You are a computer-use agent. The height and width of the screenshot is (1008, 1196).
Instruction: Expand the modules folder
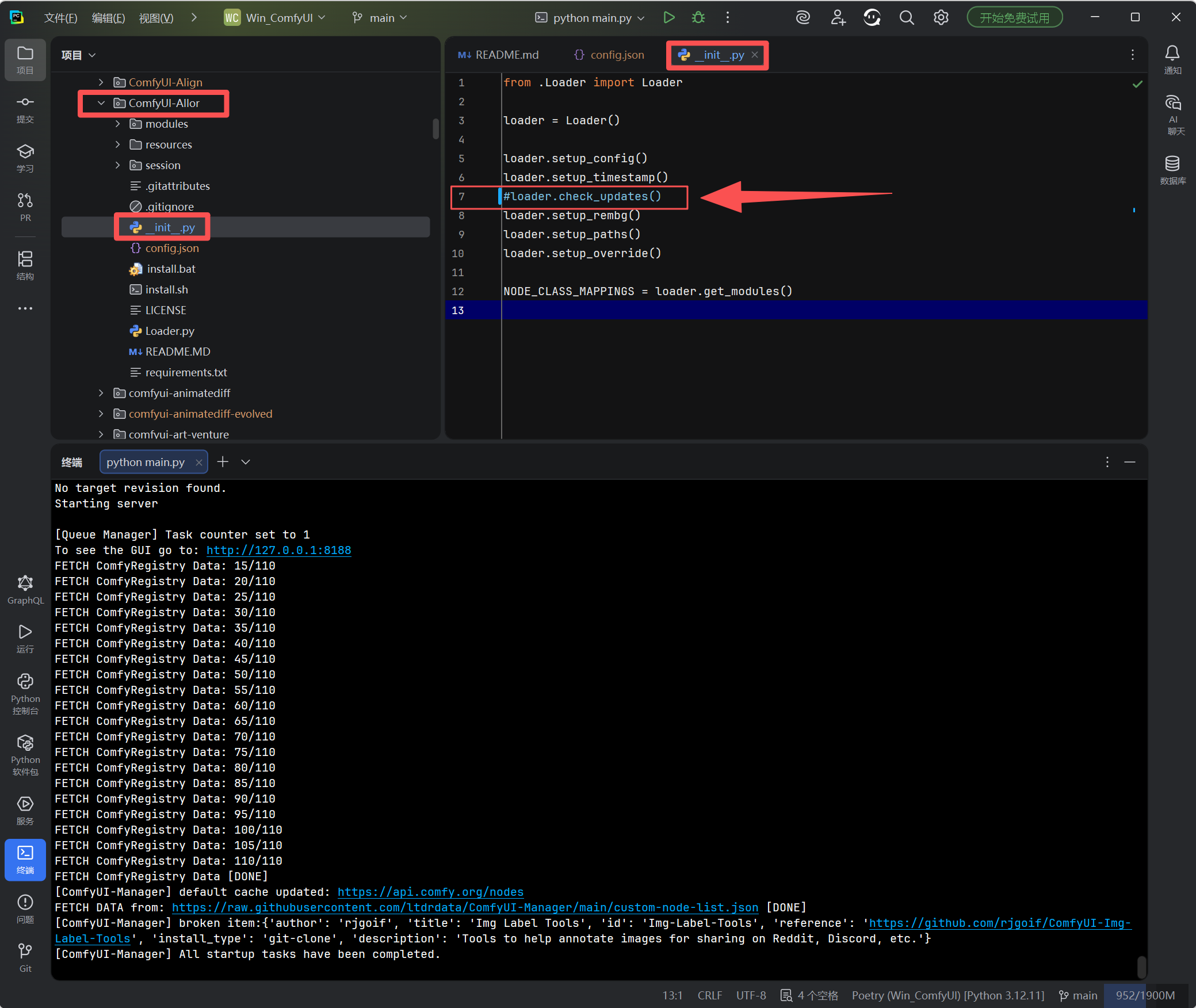click(118, 124)
